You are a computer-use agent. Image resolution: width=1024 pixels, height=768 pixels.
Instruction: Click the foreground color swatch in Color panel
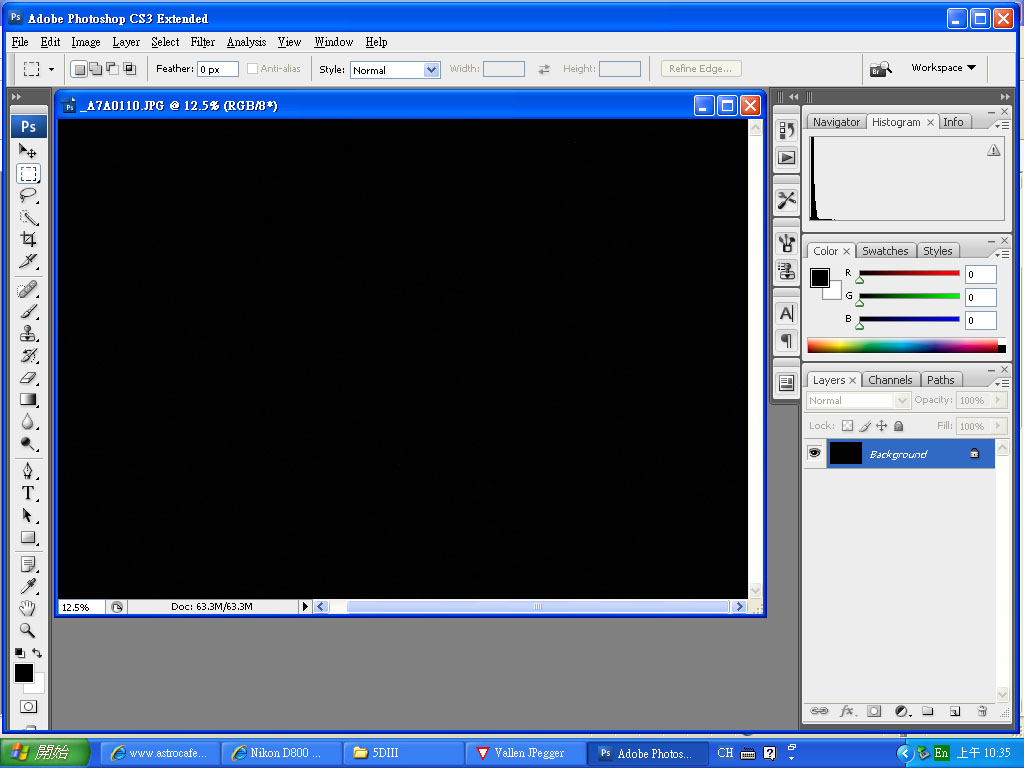pos(820,278)
